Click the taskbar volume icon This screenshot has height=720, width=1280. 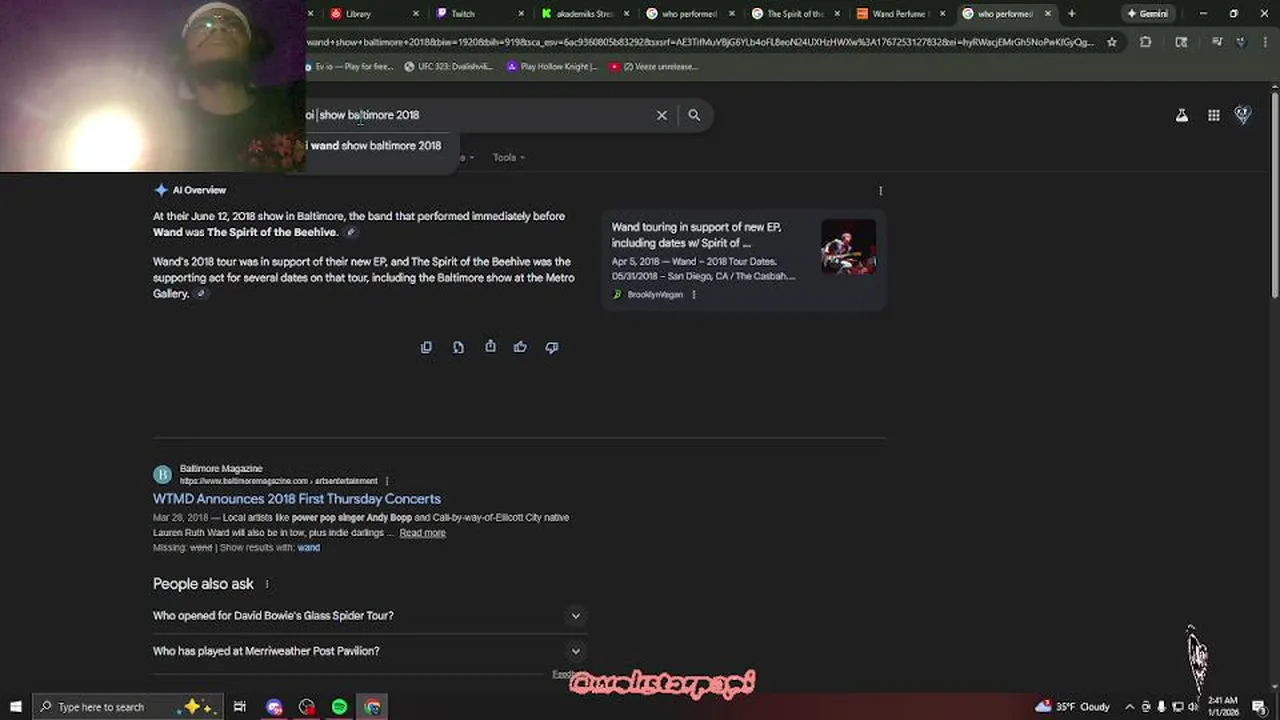tap(1193, 707)
